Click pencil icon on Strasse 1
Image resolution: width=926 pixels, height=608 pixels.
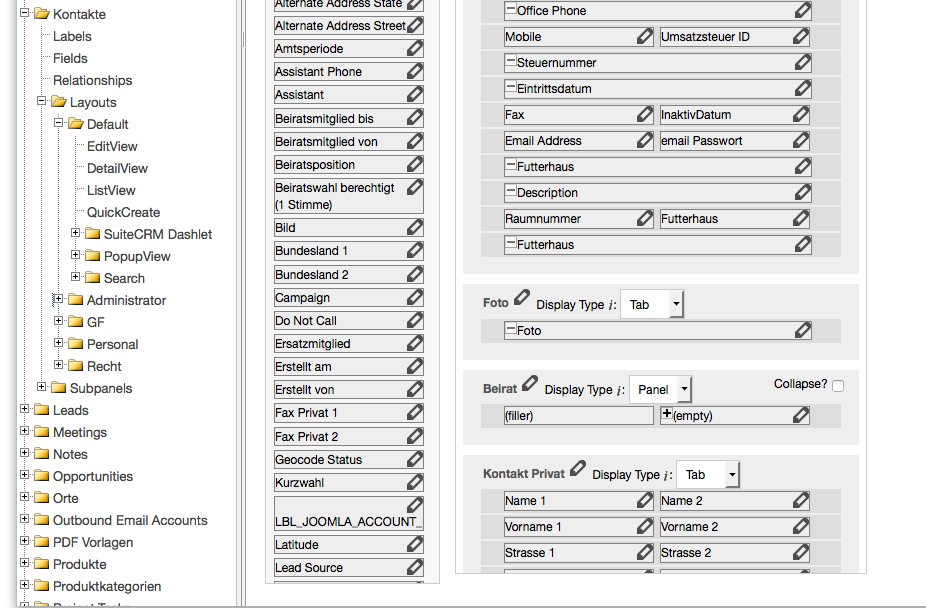coord(645,552)
